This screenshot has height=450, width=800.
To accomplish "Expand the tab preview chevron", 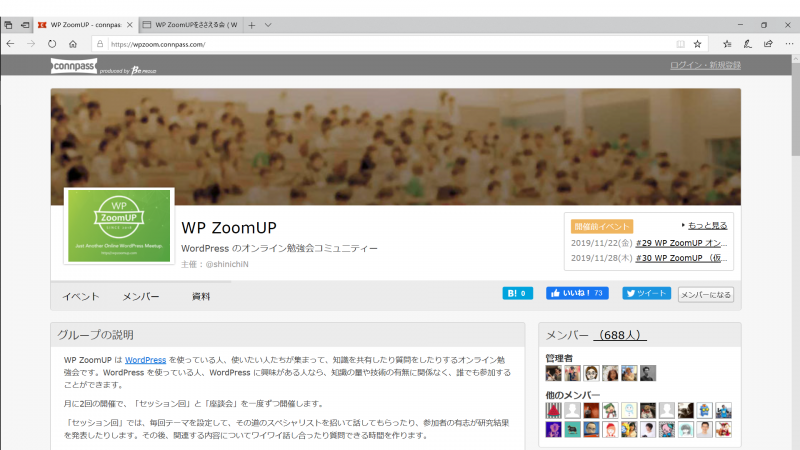I will (x=268, y=25).
